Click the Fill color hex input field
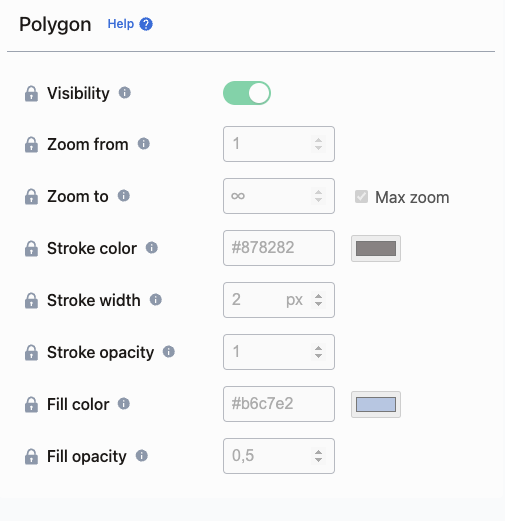 (x=279, y=404)
